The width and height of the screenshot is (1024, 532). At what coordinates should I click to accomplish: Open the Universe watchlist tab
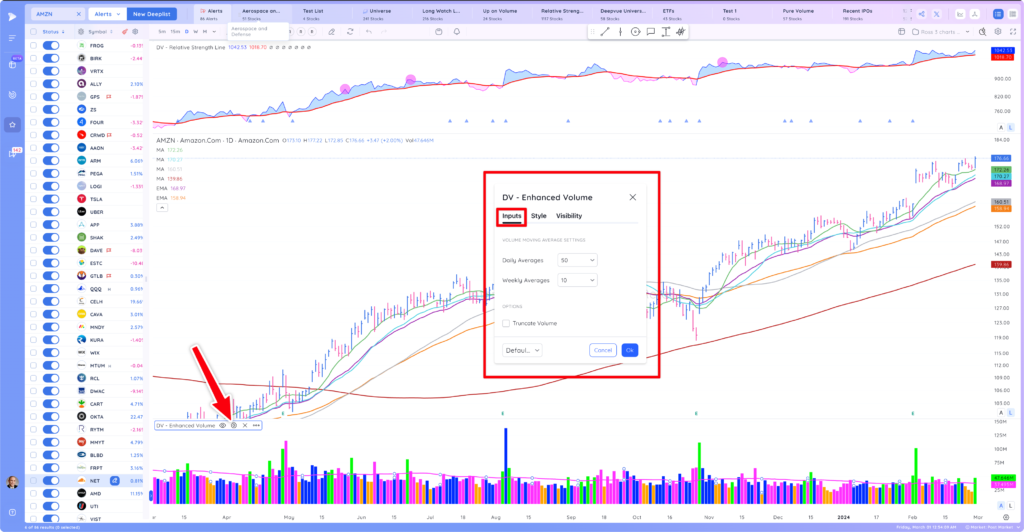[377, 14]
